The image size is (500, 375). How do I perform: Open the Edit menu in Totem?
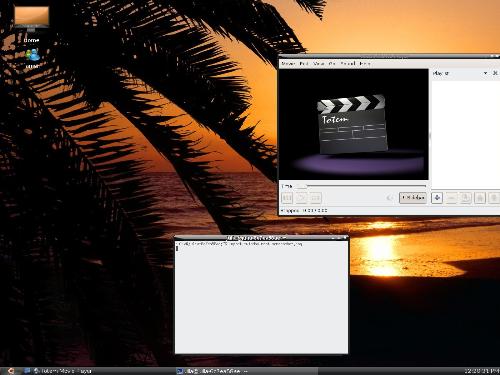tap(304, 63)
